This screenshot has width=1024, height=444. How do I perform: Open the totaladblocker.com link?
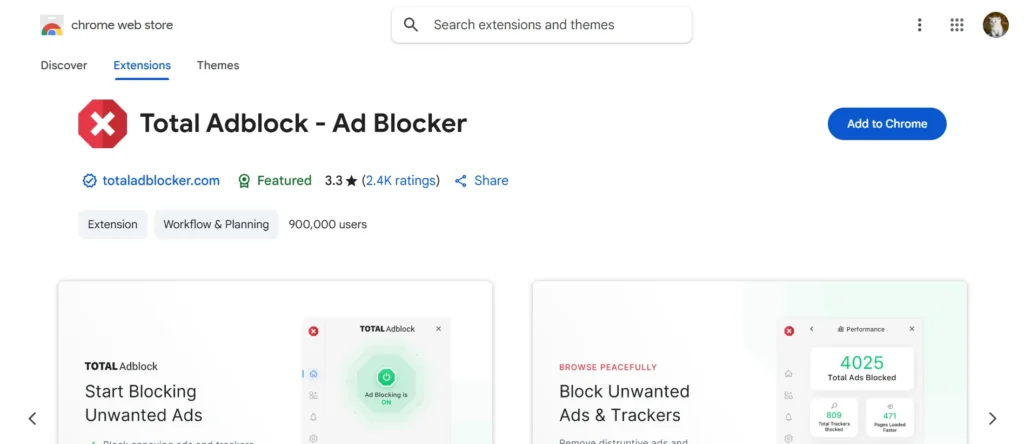(161, 181)
